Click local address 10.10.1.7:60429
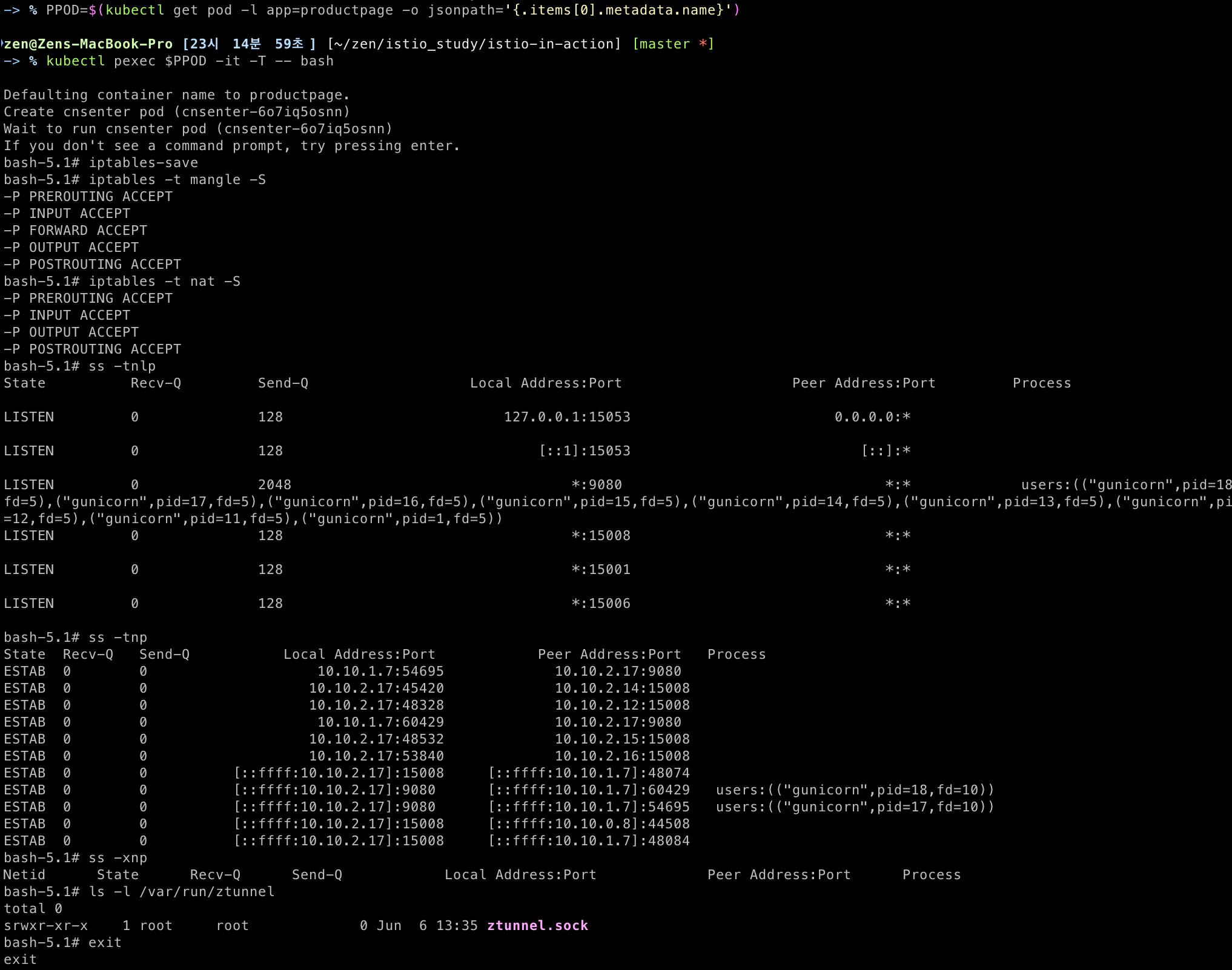Screen dimensions: 1232x970 click(x=380, y=722)
